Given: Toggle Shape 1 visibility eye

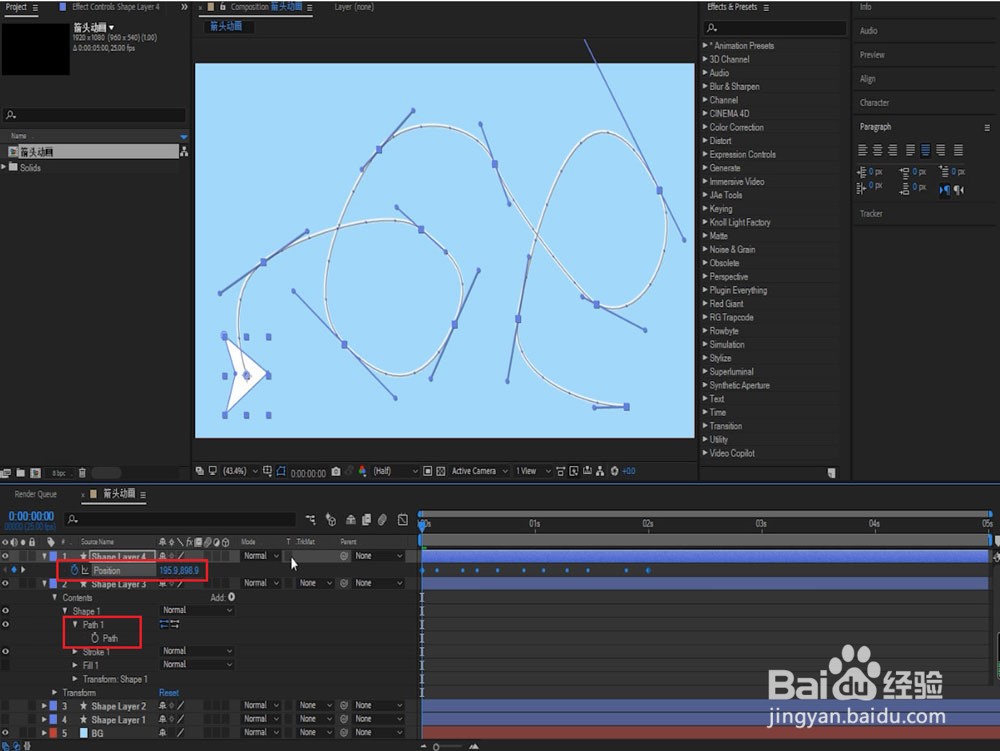Looking at the screenshot, I should point(5,611).
